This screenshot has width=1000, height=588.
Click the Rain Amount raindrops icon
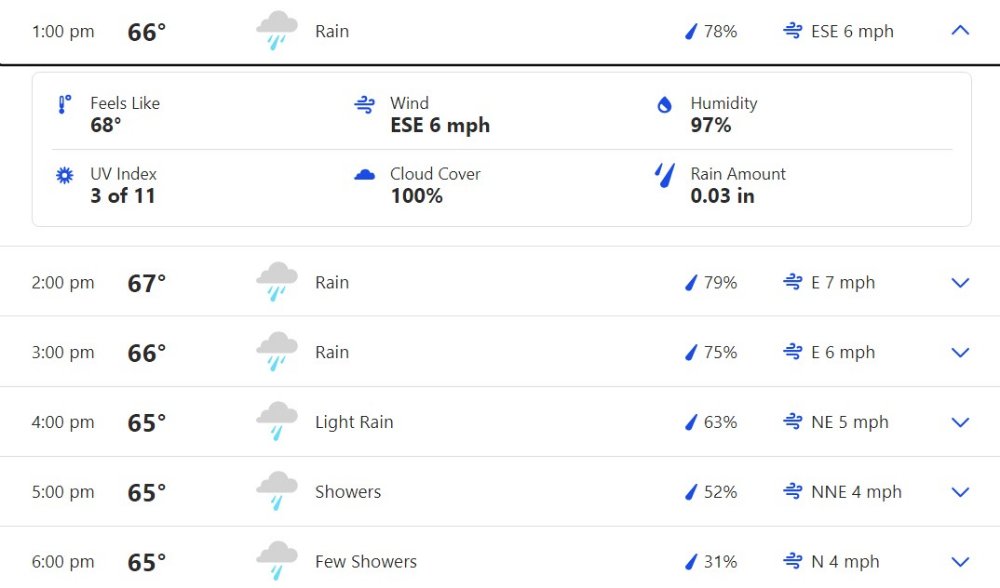[665, 175]
